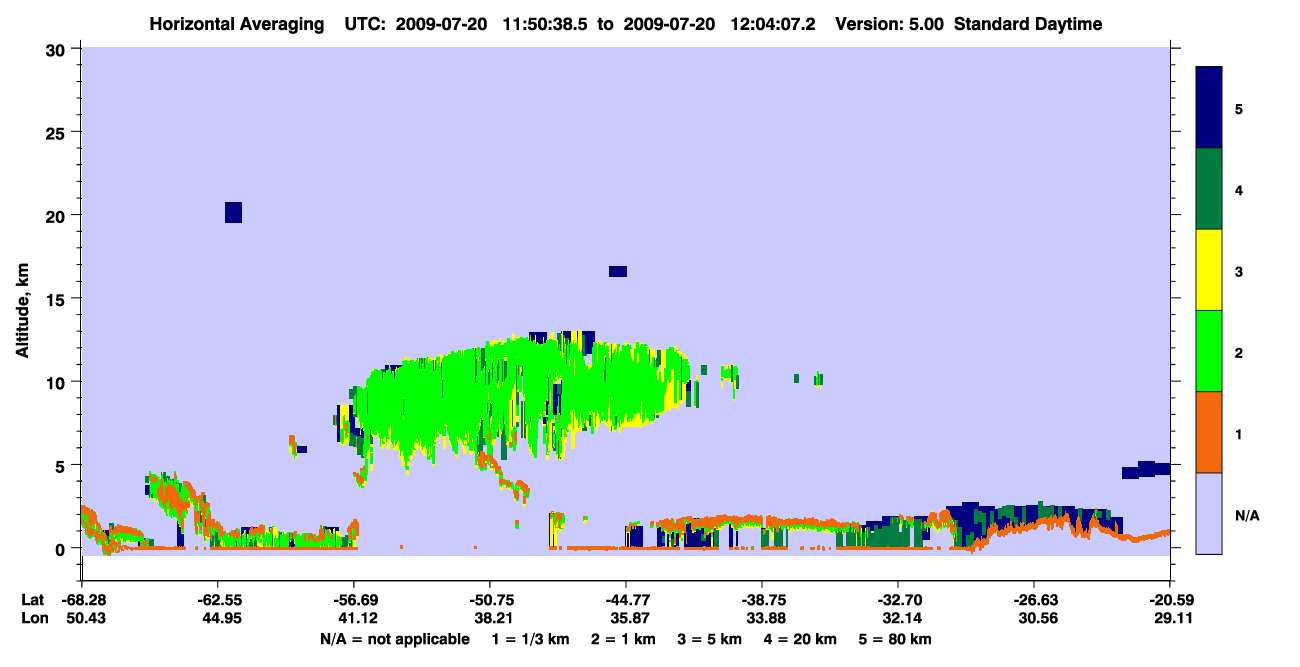1300x667 pixels.
Task: Click the small blue block near 16.5 km
Action: (x=618, y=271)
